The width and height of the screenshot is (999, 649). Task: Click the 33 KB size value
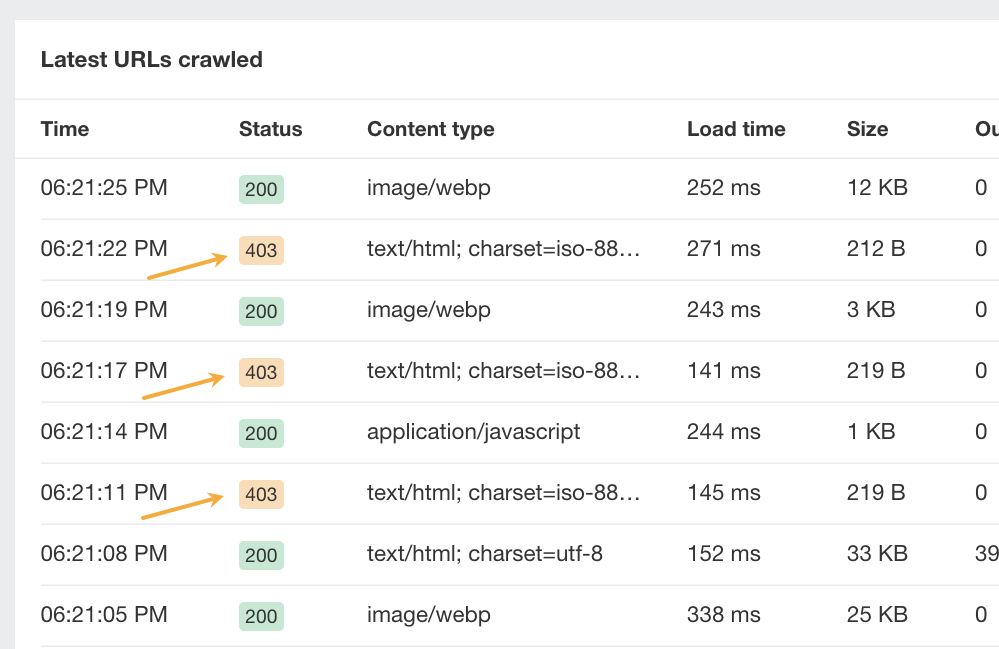point(873,554)
